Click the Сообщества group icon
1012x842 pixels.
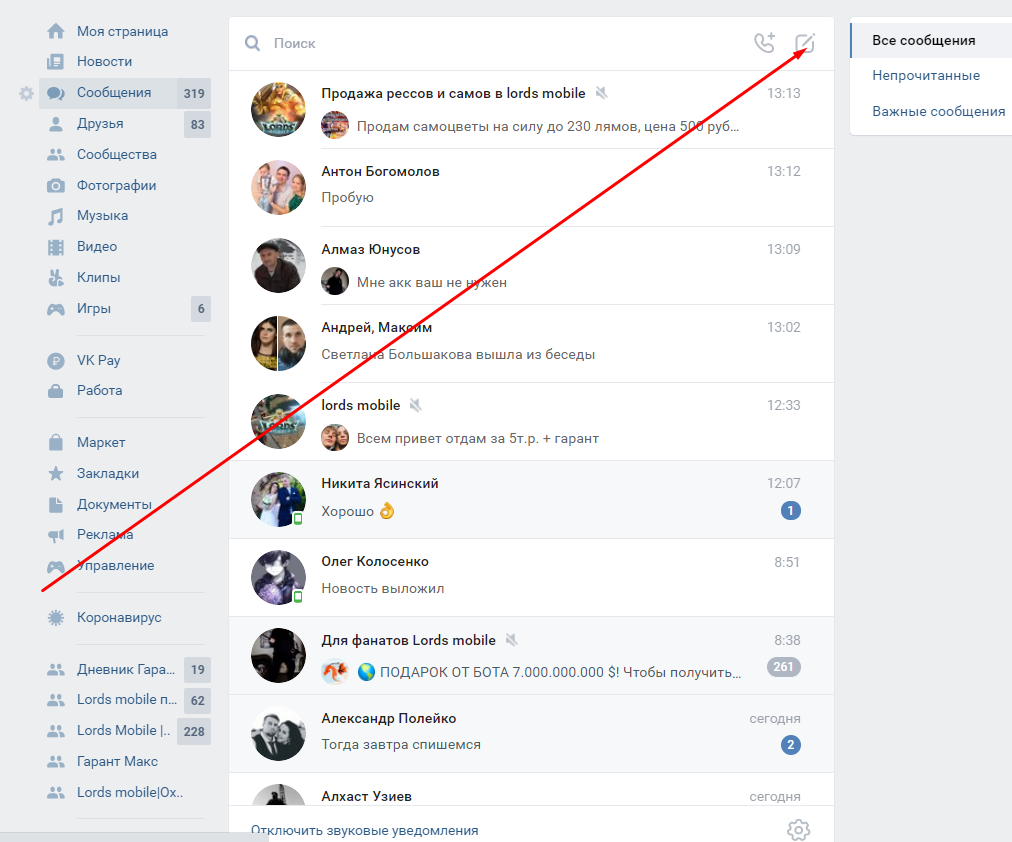tap(56, 155)
